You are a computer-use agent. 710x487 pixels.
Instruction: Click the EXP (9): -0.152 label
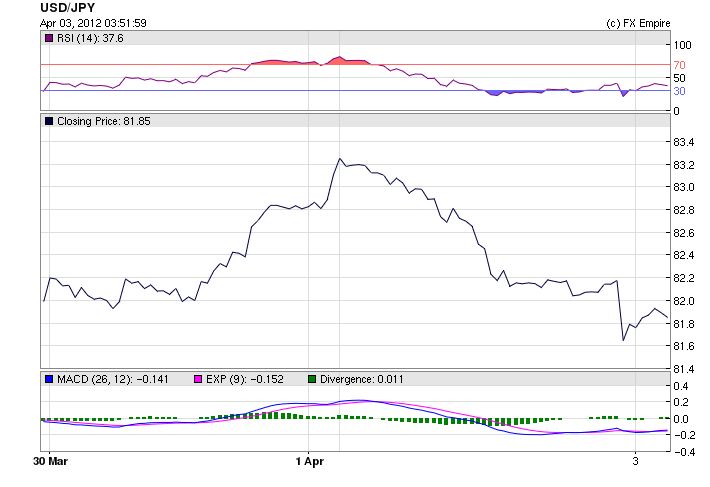(x=245, y=379)
